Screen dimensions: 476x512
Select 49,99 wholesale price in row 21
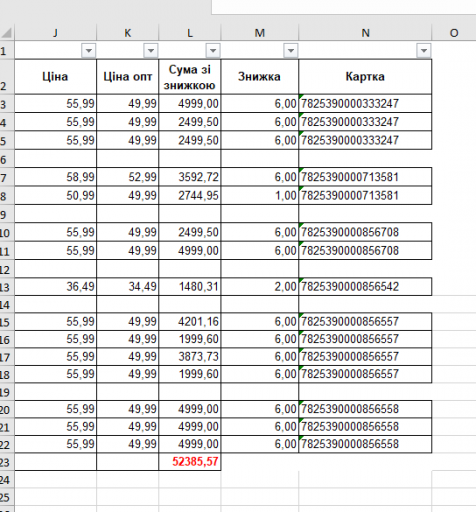click(128, 427)
